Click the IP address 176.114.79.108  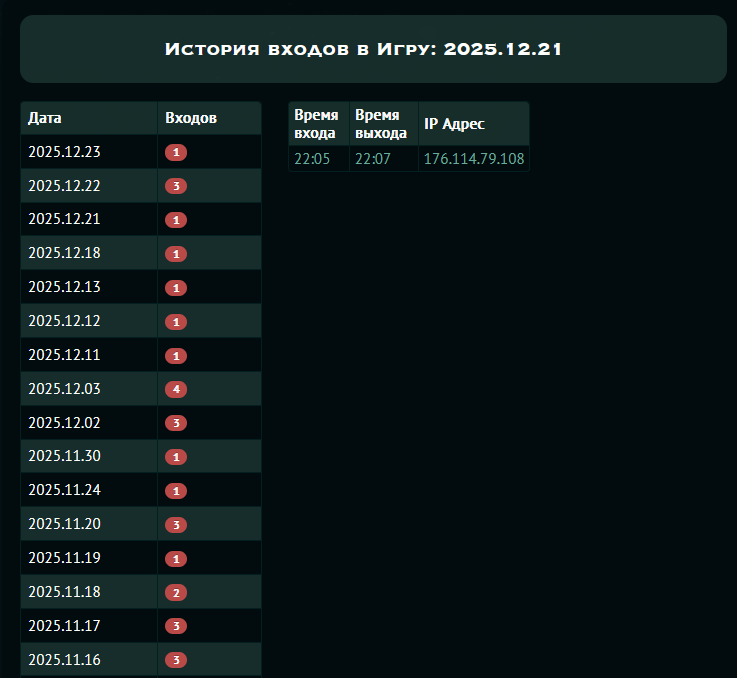coord(473,159)
